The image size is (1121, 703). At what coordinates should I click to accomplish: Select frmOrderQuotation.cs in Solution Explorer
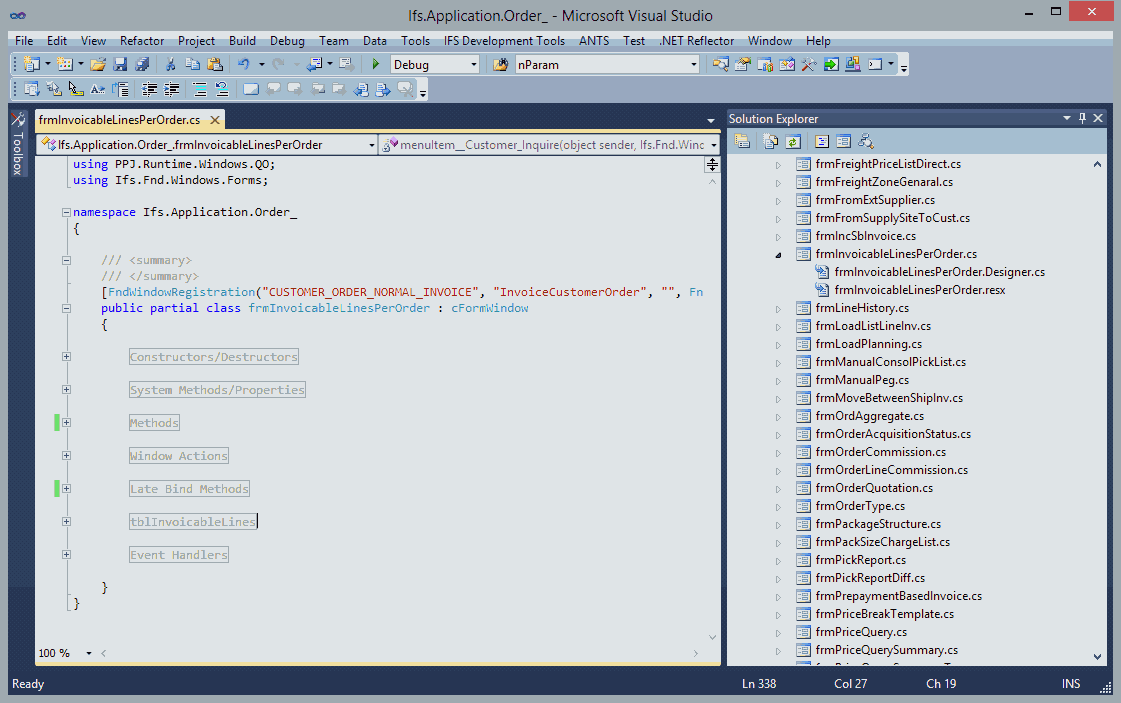(874, 488)
